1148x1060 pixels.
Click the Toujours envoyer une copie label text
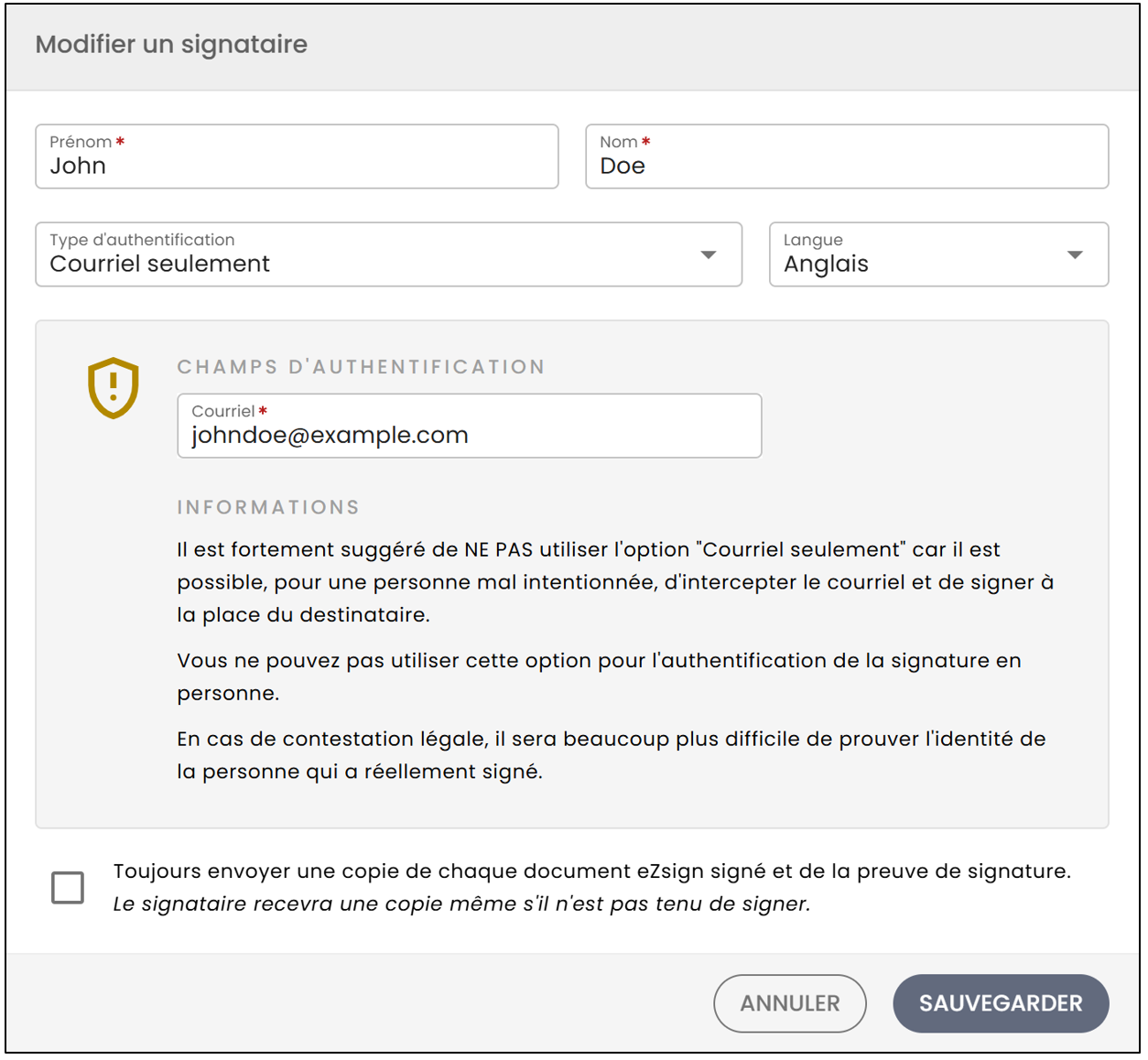pyautogui.click(x=591, y=871)
